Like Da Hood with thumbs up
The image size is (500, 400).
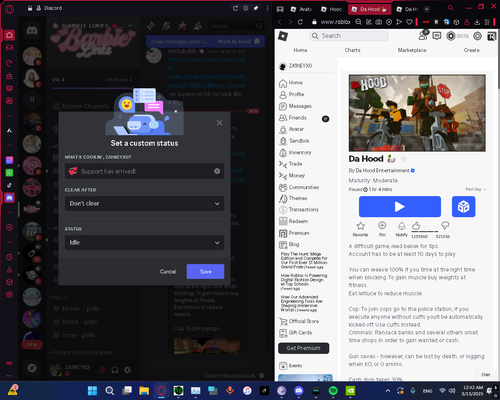click(416, 226)
